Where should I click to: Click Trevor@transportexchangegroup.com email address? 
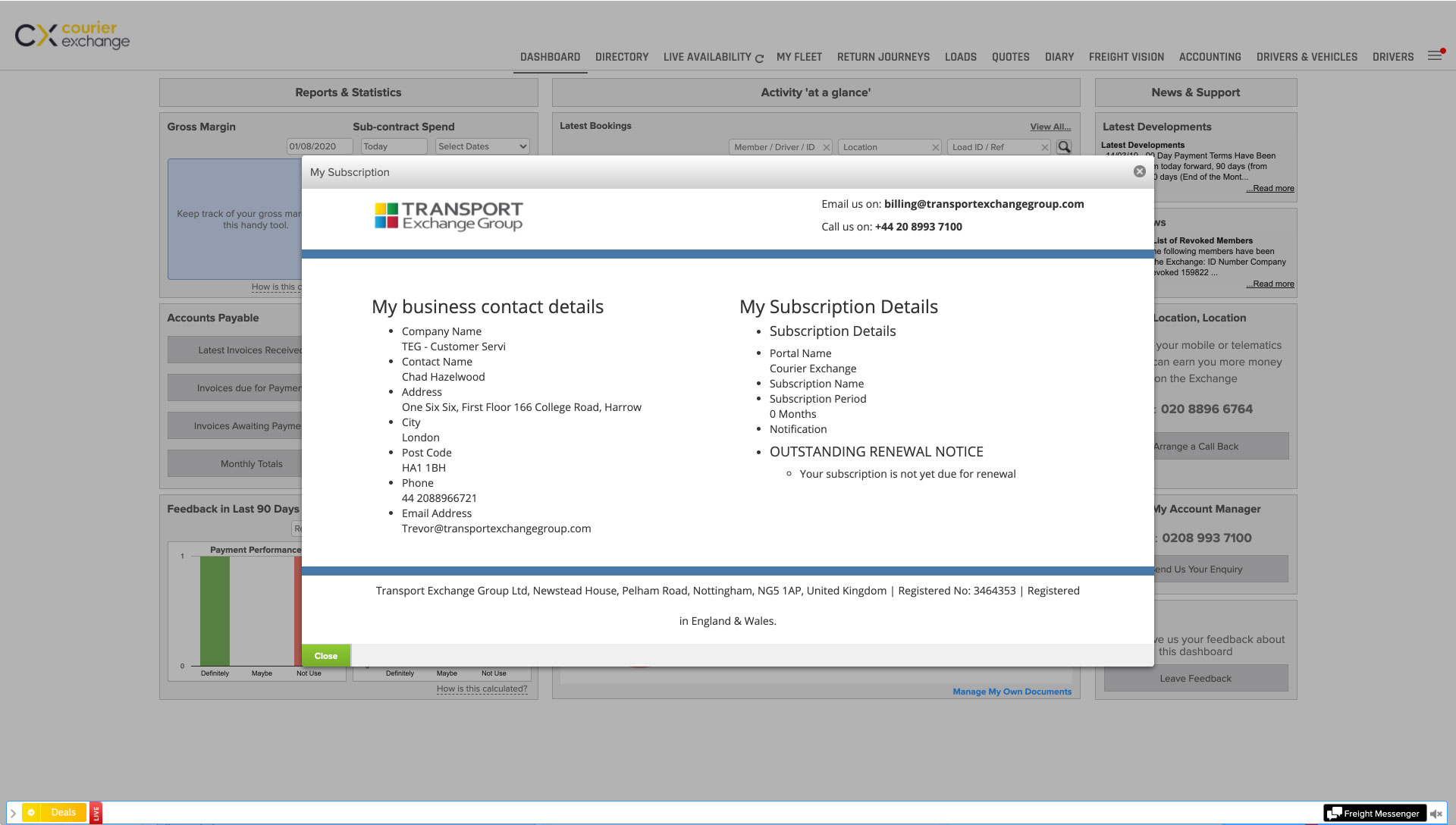pyautogui.click(x=496, y=529)
